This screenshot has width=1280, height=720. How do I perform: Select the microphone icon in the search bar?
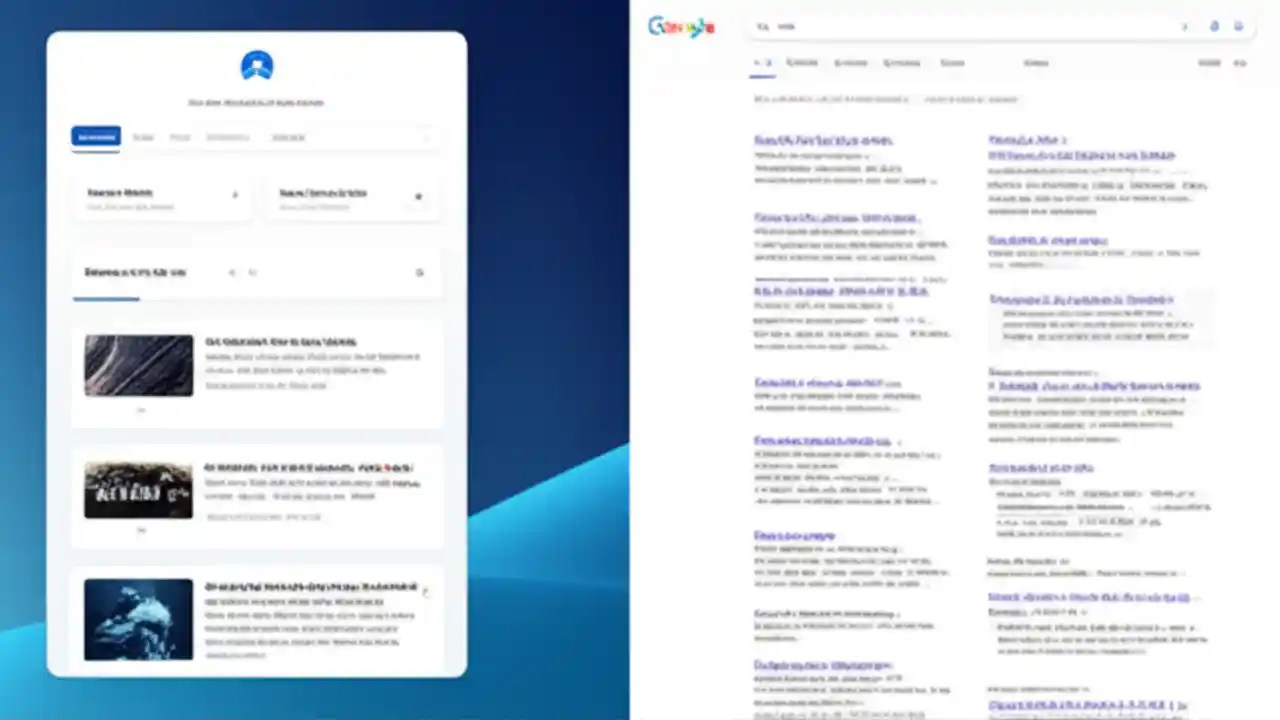pyautogui.click(x=1214, y=26)
